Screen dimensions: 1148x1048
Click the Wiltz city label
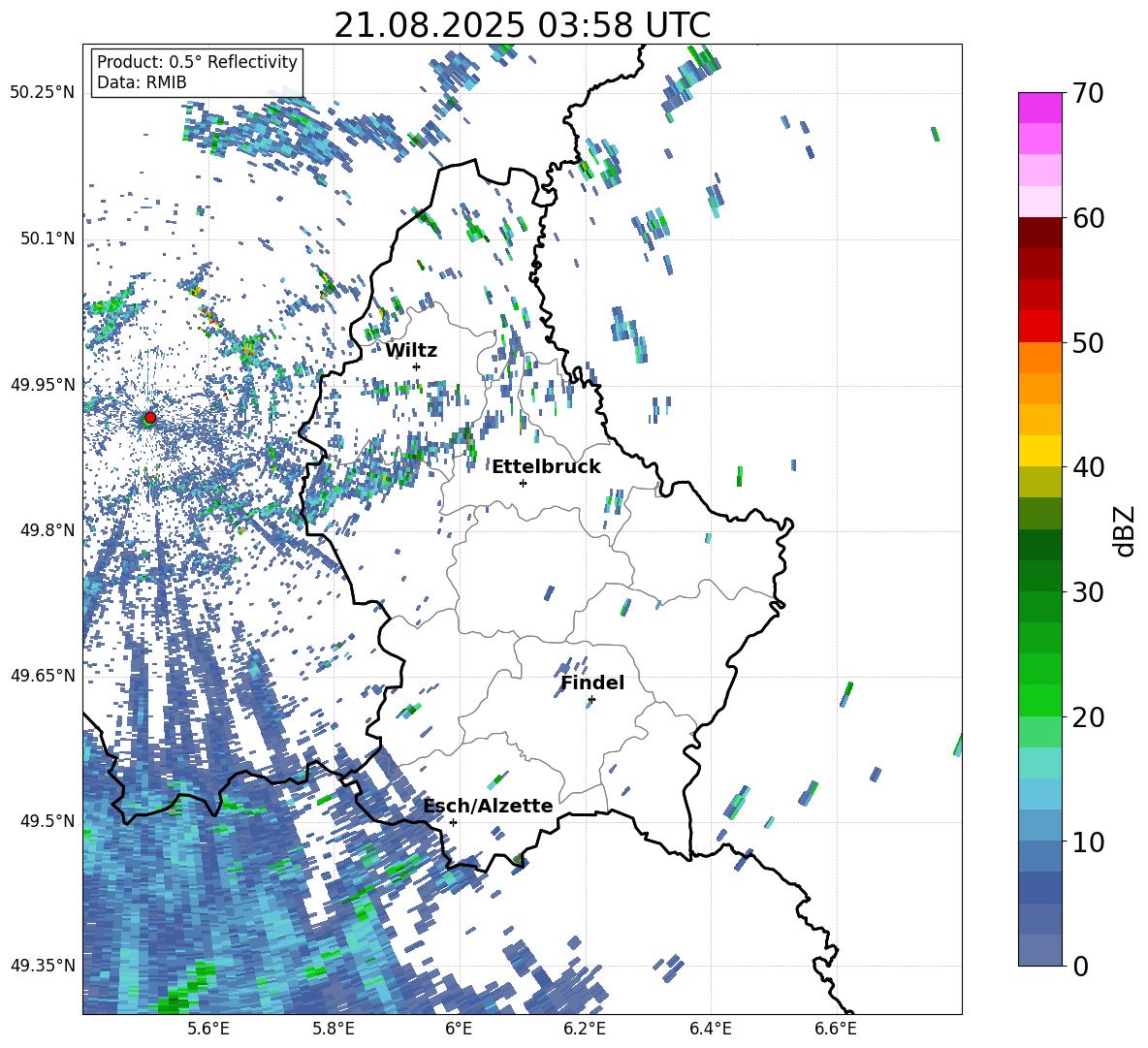pyautogui.click(x=411, y=351)
